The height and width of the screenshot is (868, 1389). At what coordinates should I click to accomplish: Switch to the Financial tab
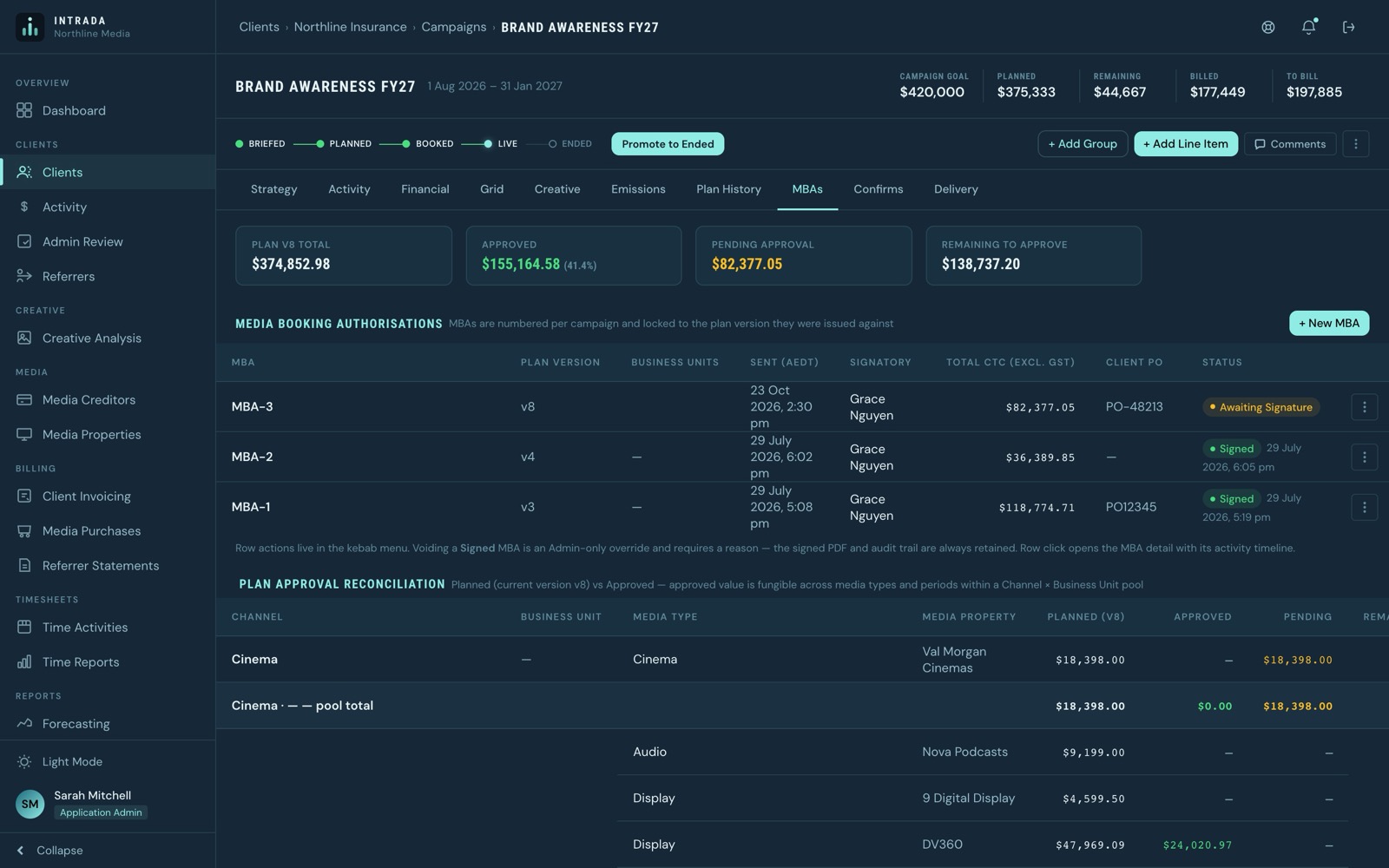click(x=425, y=189)
